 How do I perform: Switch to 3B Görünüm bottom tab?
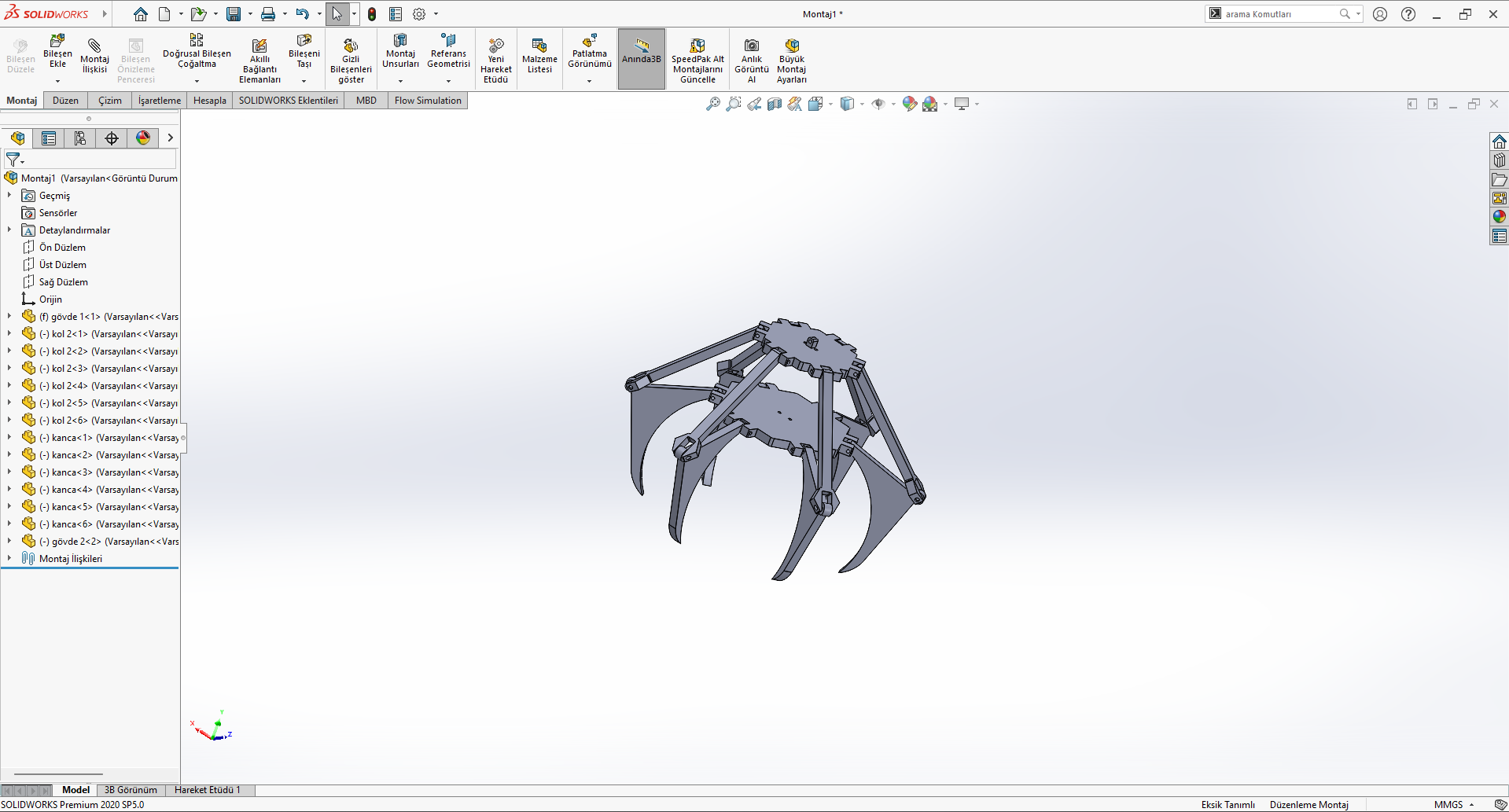pos(131,790)
